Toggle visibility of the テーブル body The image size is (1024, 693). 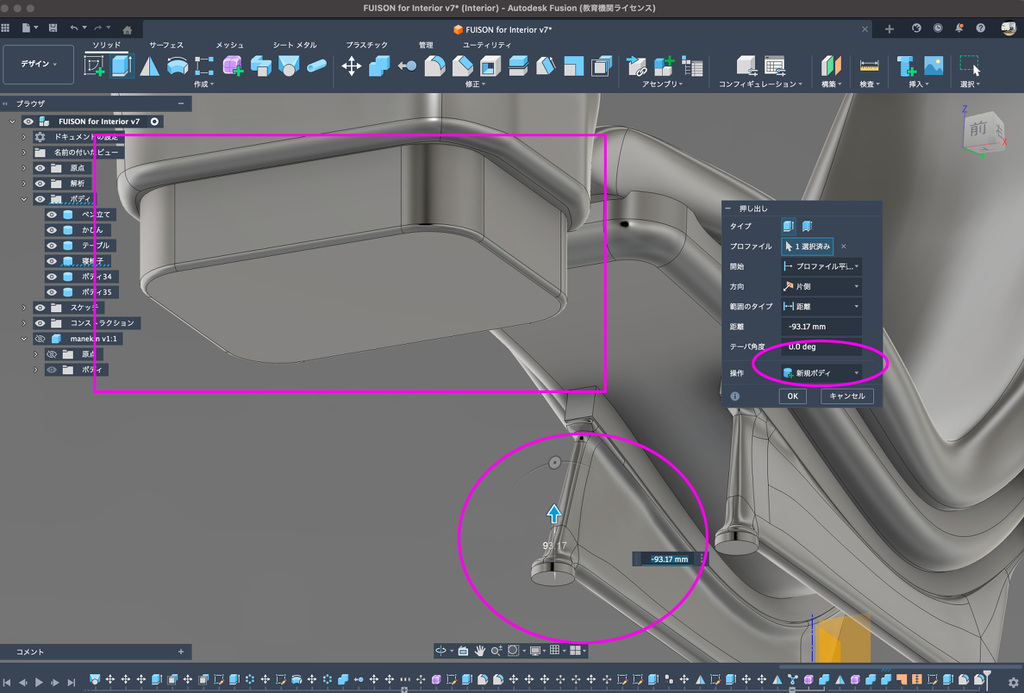pos(52,245)
